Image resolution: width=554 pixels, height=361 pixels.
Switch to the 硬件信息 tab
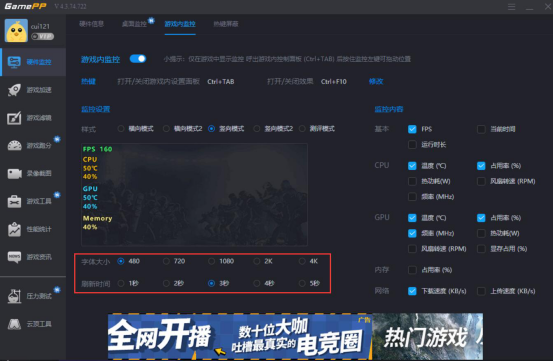tap(92, 24)
